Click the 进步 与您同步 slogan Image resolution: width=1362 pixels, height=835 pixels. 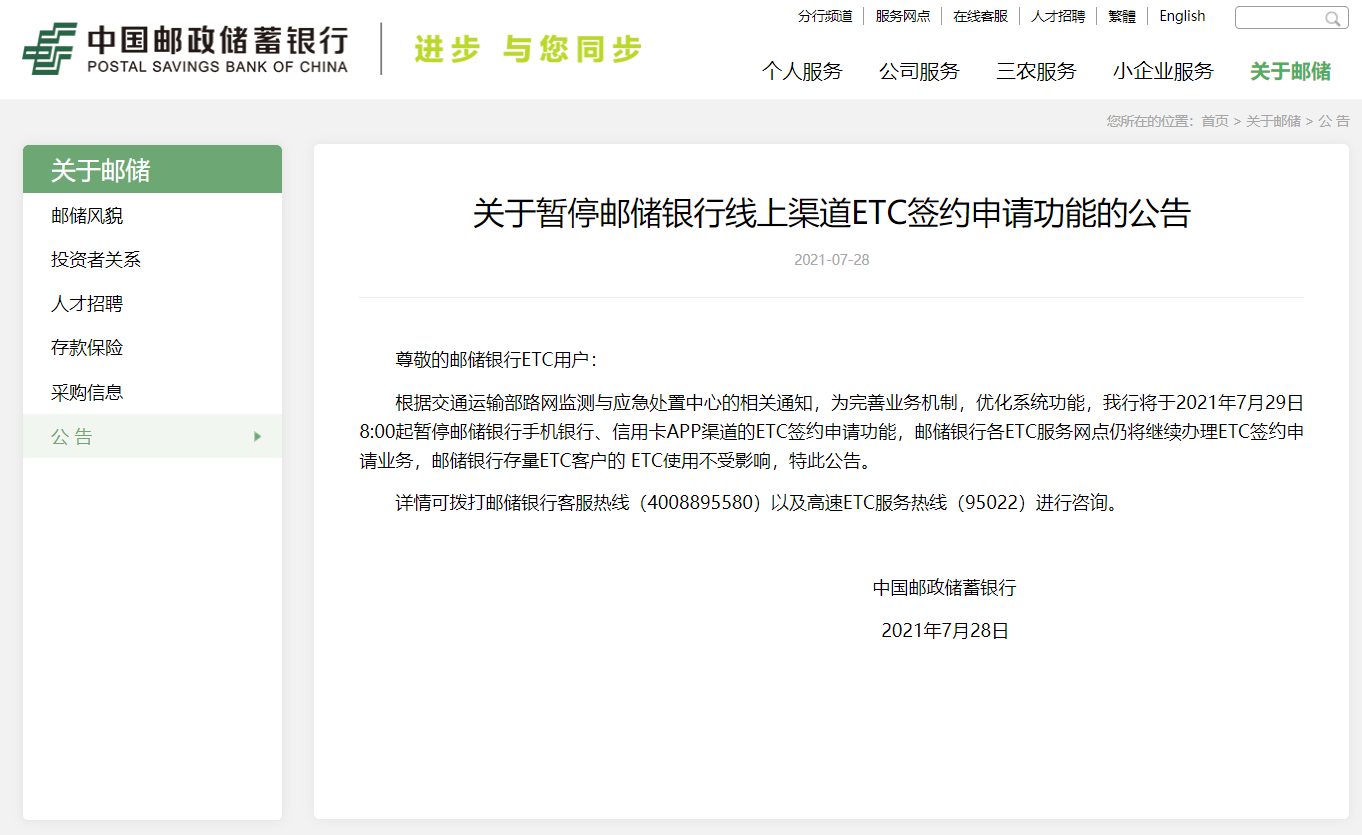527,49
